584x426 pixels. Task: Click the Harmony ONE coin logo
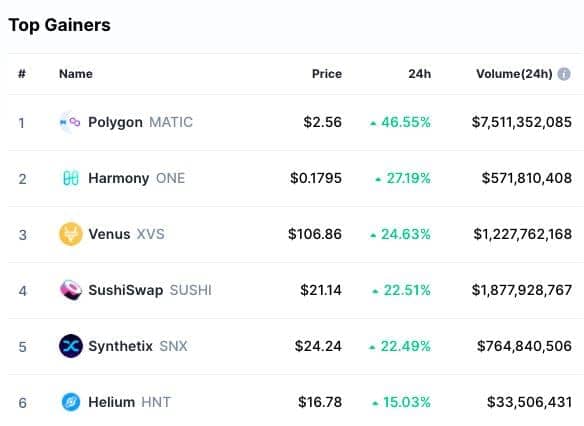point(70,178)
